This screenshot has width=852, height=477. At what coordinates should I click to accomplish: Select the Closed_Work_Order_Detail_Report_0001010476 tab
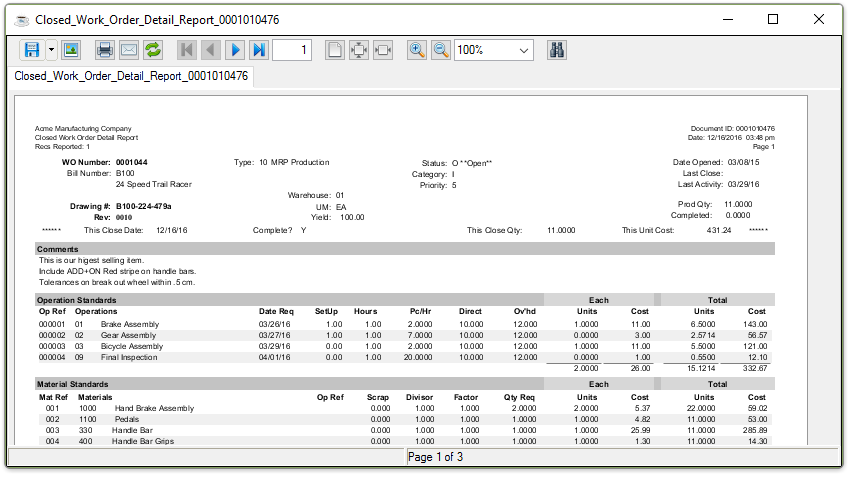[x=131, y=76]
